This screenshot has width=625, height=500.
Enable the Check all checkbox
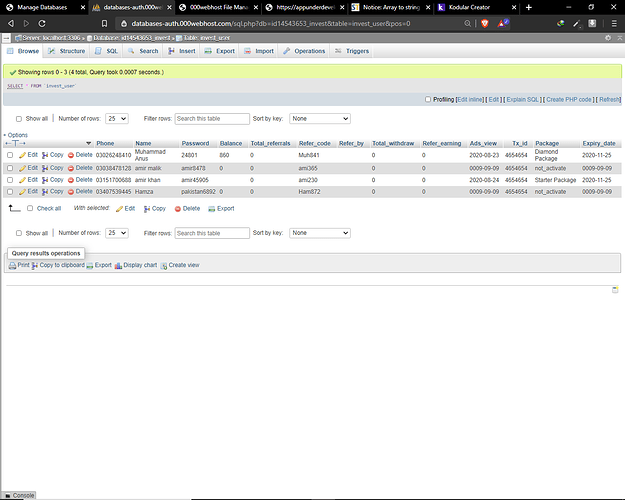[30, 208]
